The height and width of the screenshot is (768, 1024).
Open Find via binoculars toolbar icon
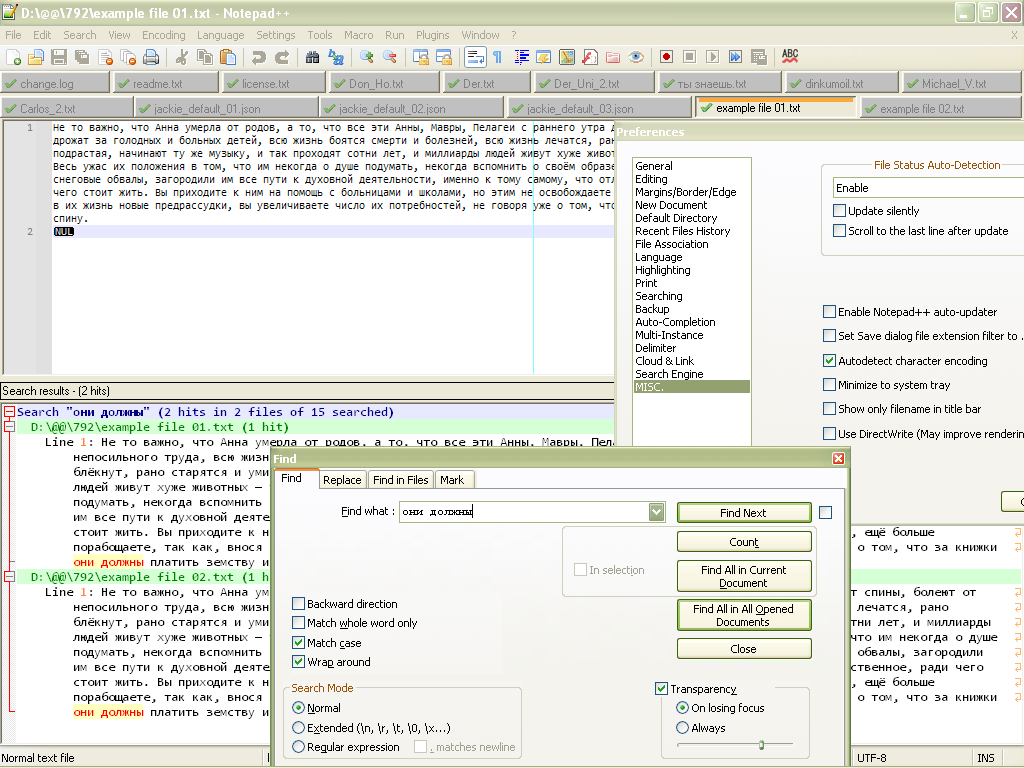pos(312,57)
